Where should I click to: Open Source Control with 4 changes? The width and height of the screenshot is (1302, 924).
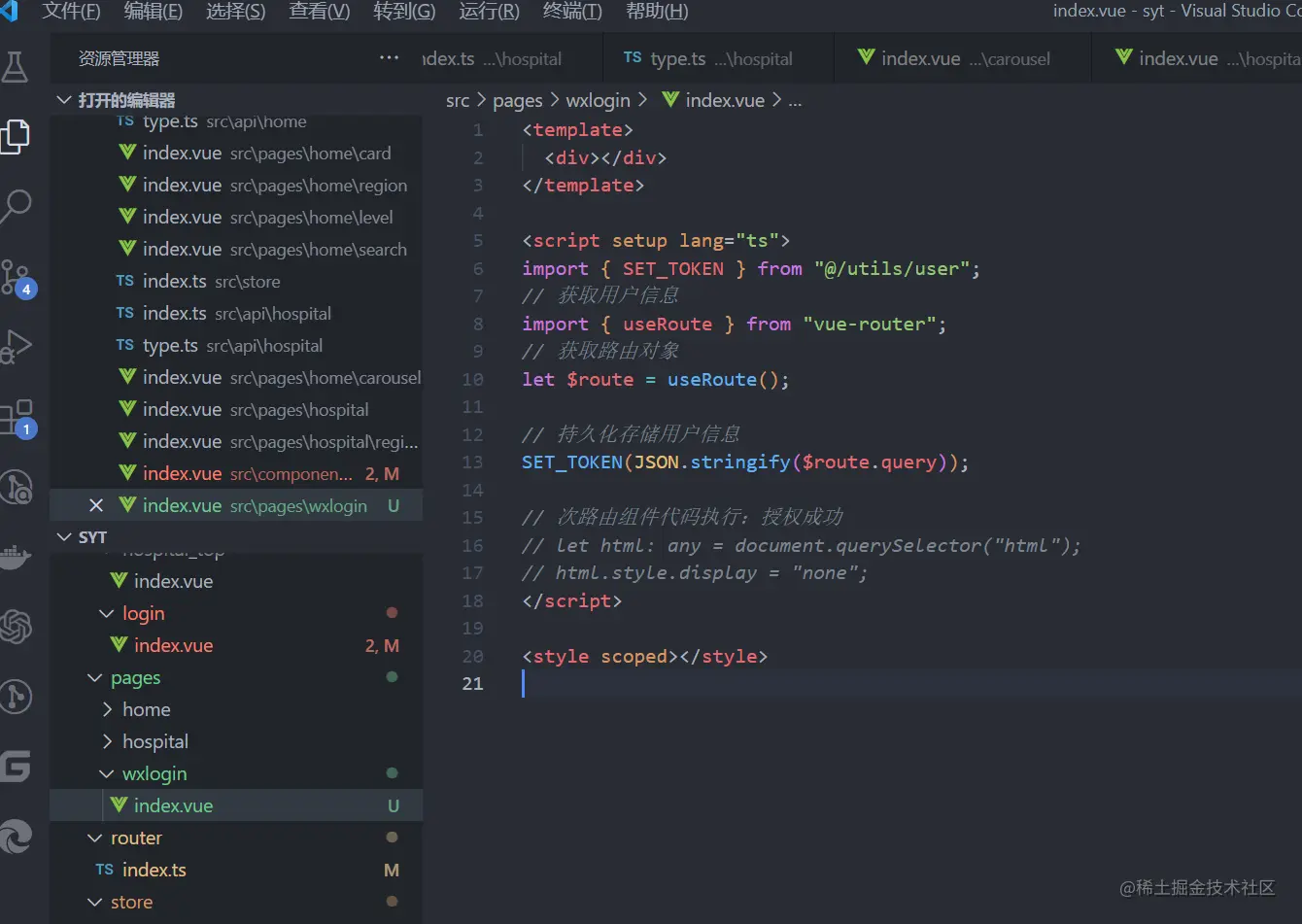coord(17,278)
